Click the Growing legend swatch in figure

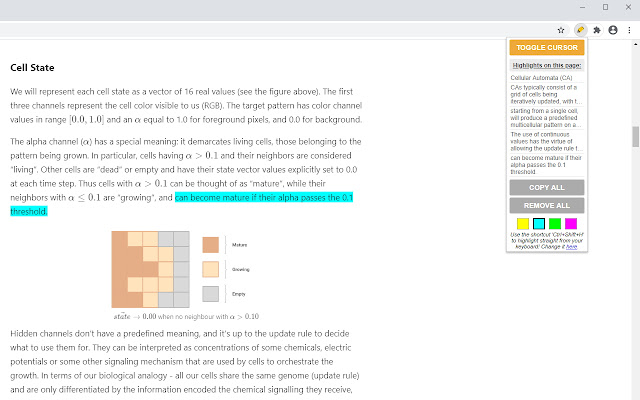(211, 269)
